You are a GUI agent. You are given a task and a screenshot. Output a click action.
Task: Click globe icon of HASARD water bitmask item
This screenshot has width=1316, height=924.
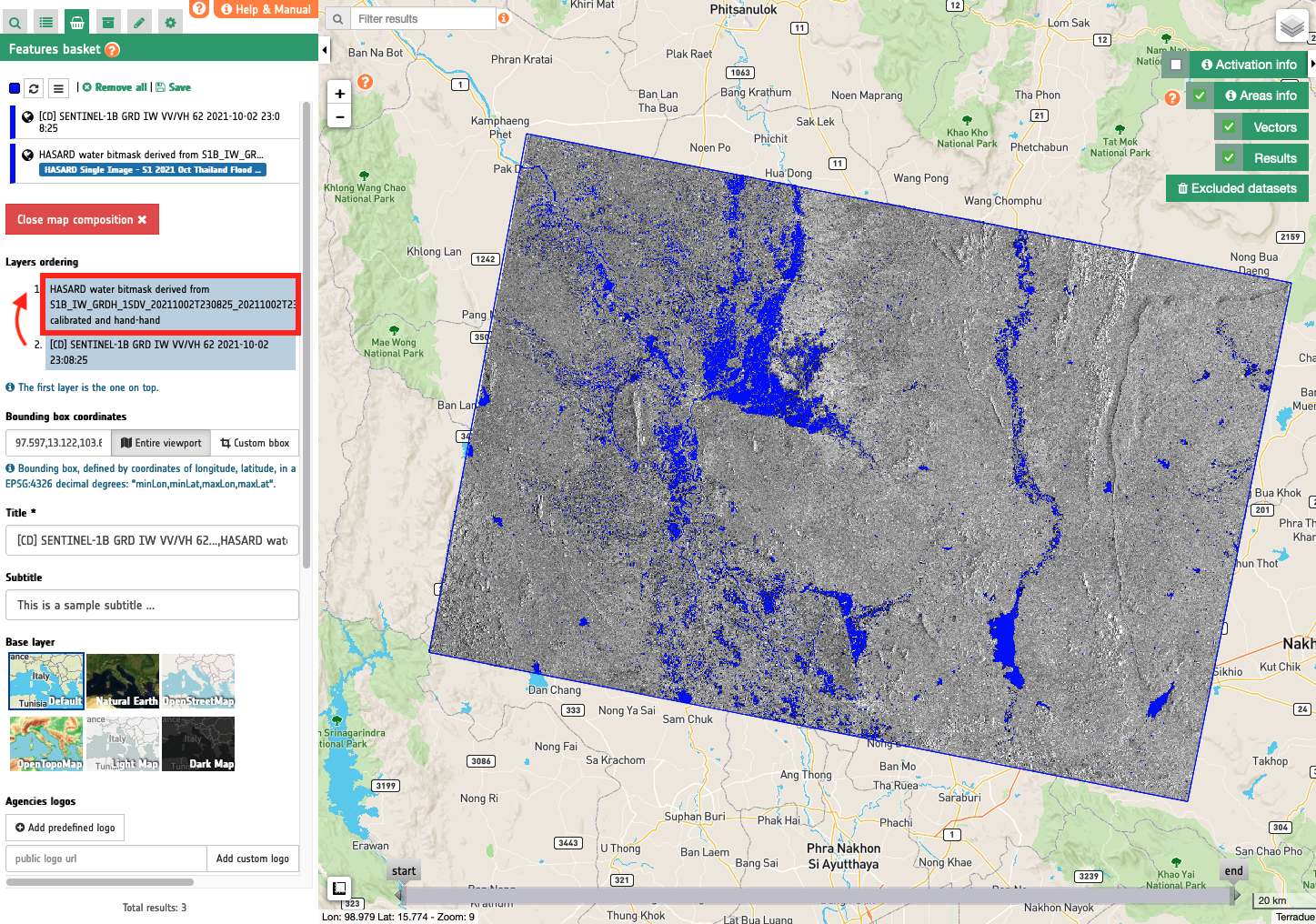point(27,155)
